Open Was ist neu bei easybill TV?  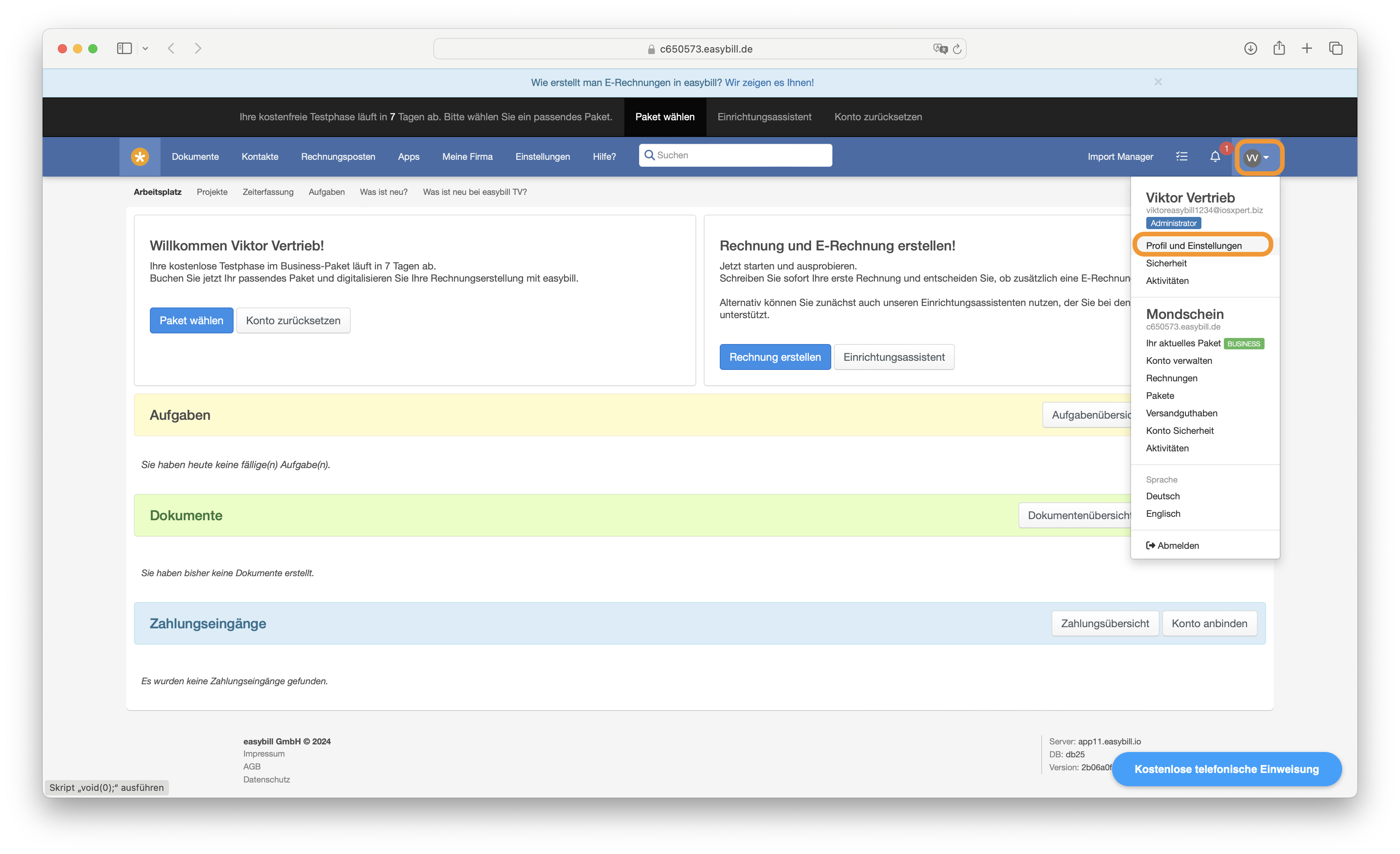click(x=474, y=192)
